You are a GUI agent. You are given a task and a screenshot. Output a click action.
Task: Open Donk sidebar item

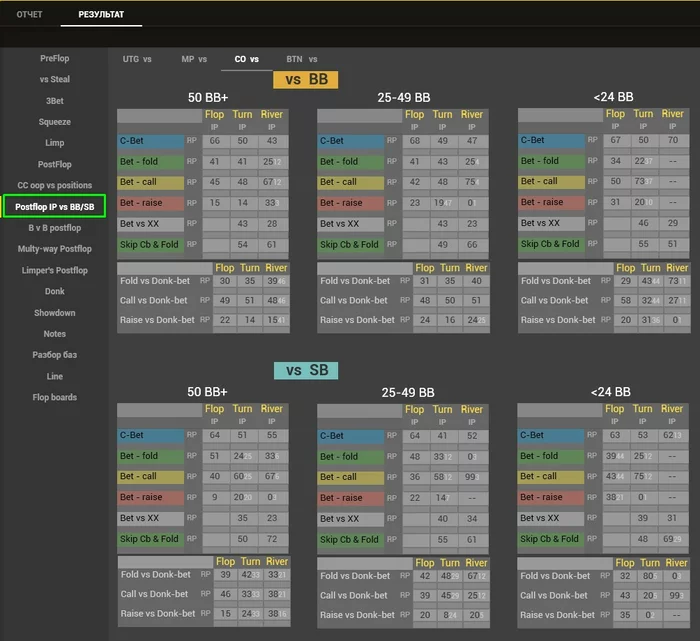pyautogui.click(x=54, y=291)
